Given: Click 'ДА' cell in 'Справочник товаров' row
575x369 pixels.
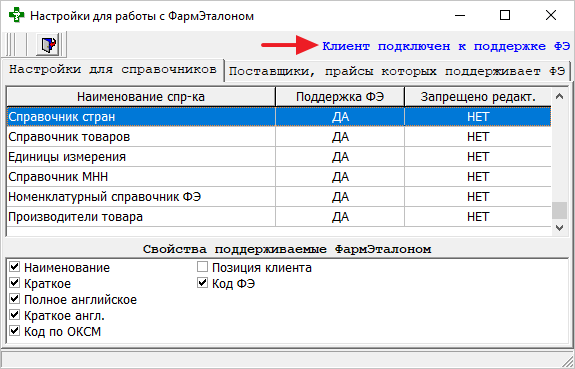Looking at the screenshot, I should (x=340, y=137).
